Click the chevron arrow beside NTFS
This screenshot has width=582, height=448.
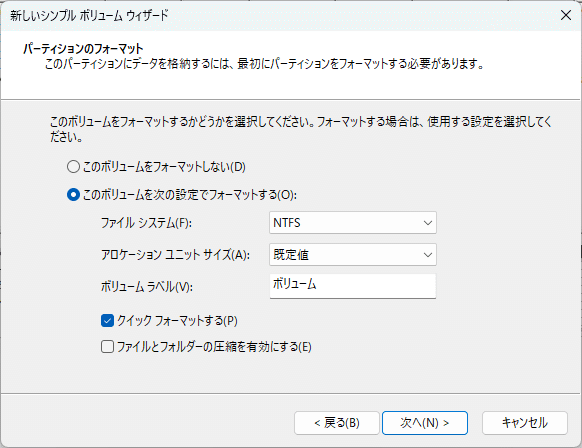click(428, 223)
